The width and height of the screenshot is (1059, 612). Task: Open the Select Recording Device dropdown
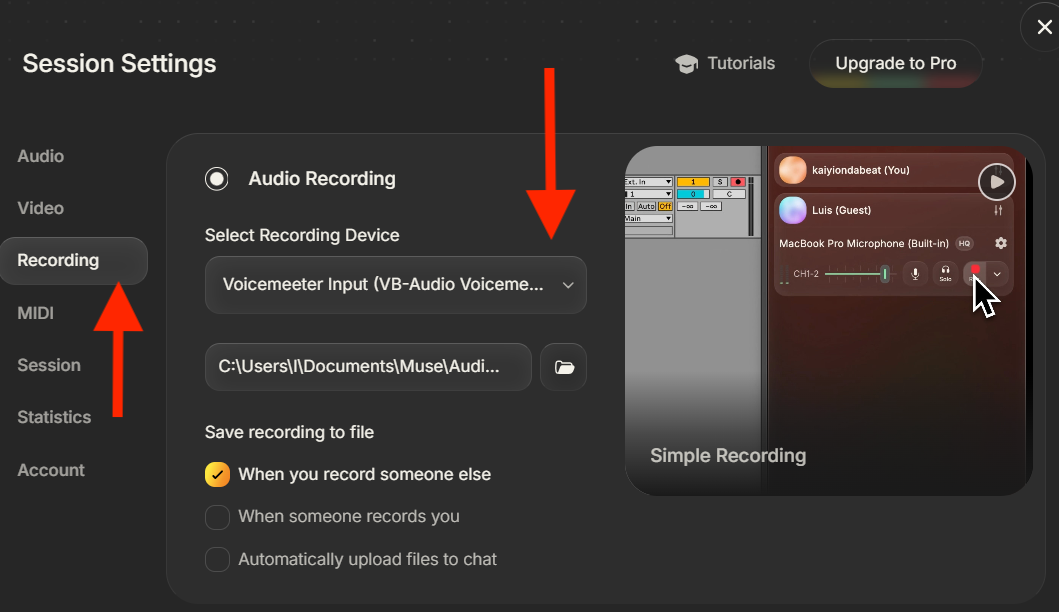click(x=395, y=285)
